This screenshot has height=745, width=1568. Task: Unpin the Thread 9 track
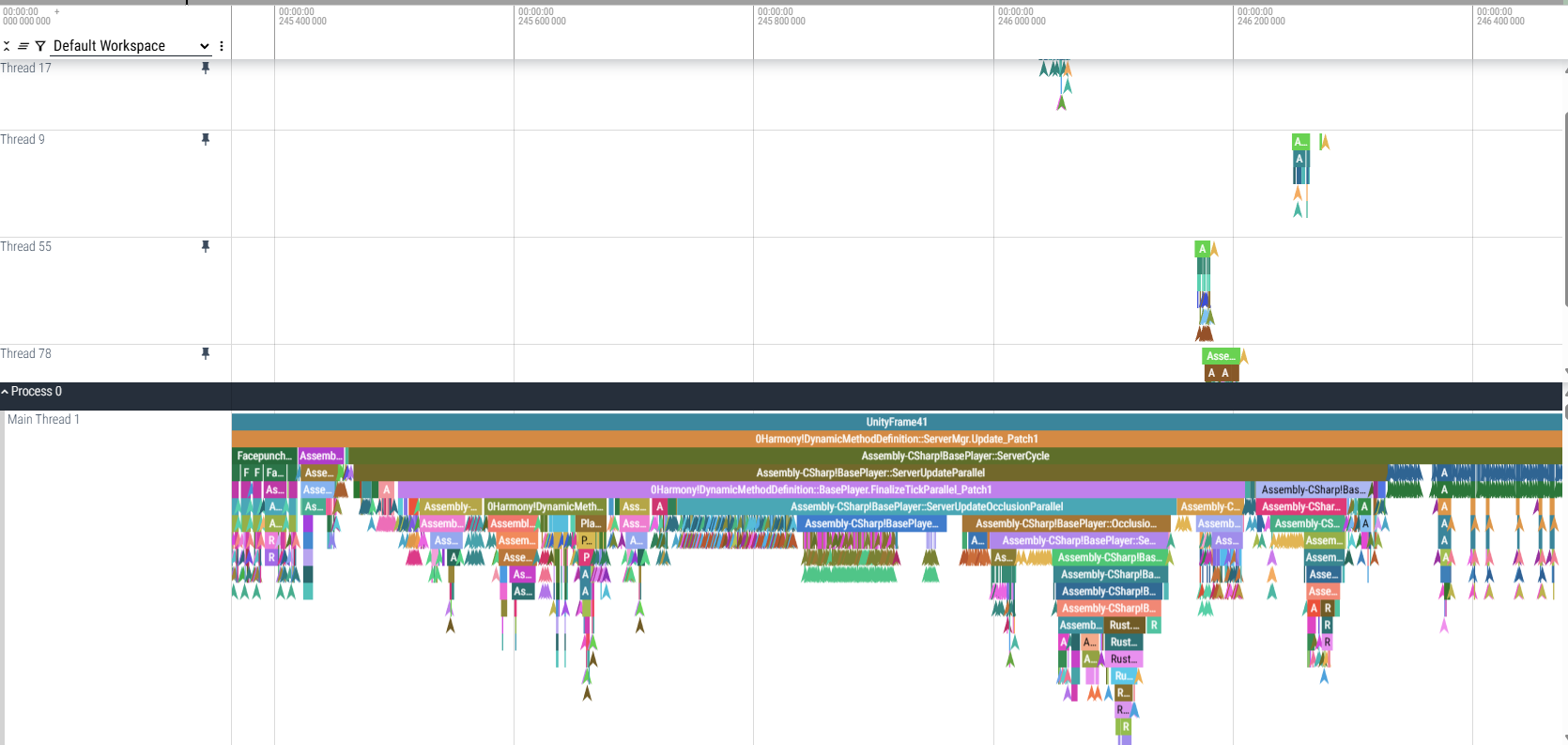point(206,139)
